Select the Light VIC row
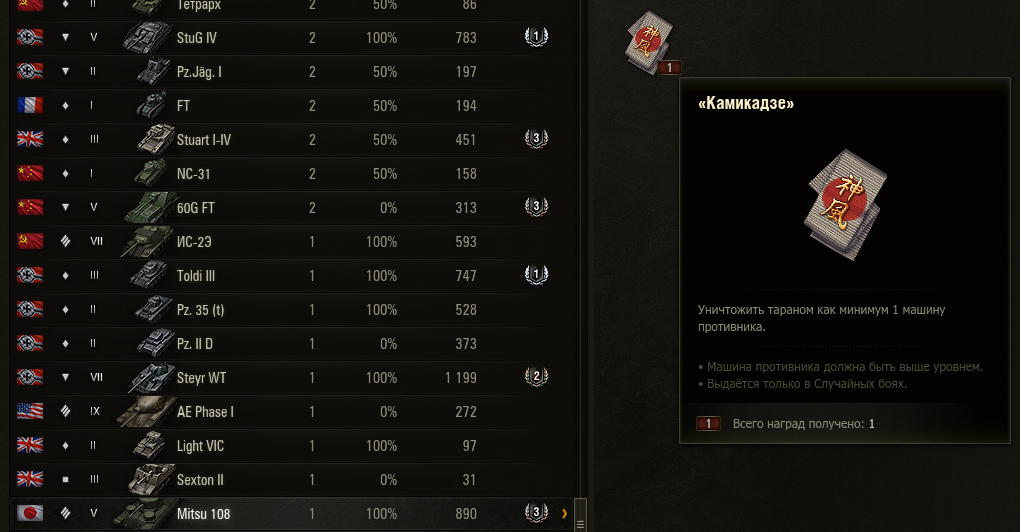This screenshot has width=1020, height=532. click(x=291, y=446)
